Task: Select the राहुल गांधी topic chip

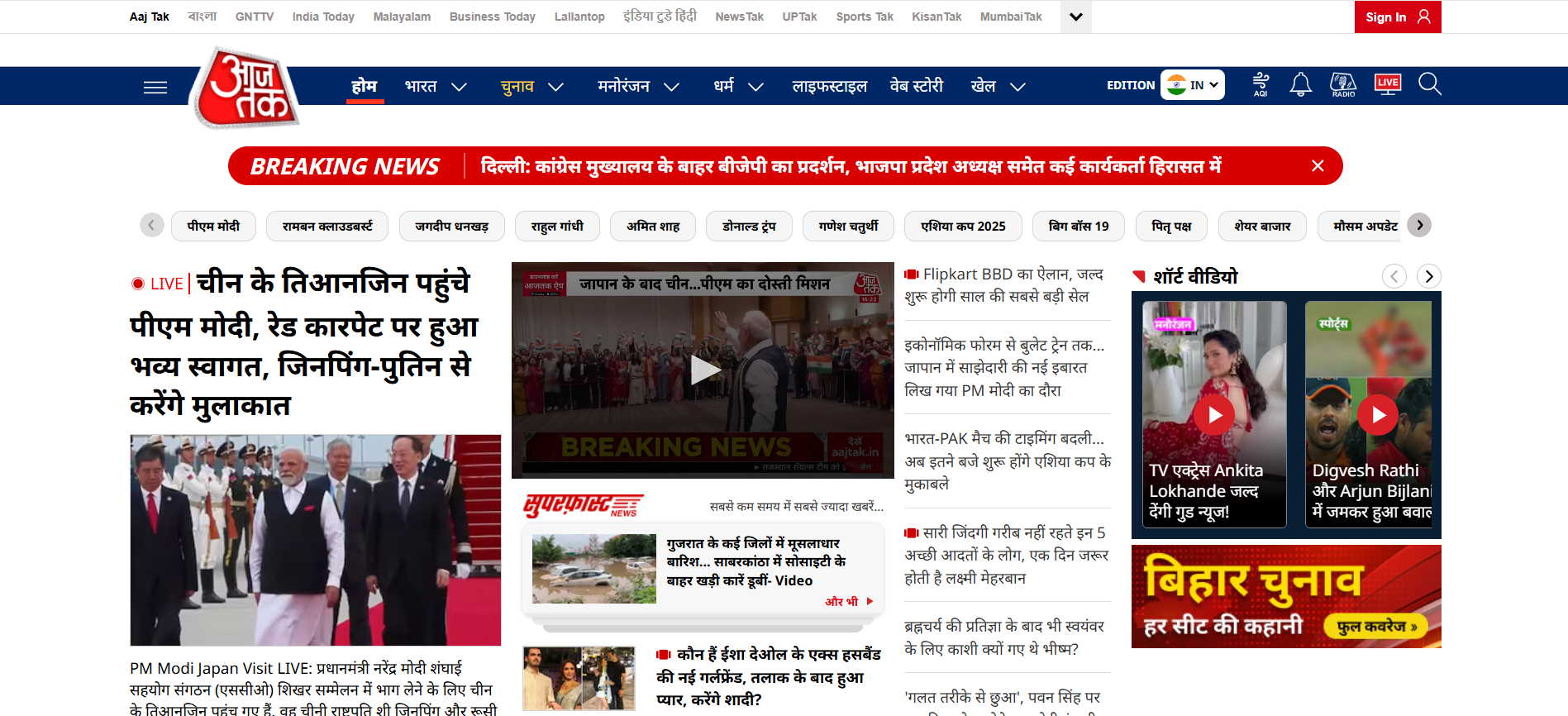Action: coord(557,226)
